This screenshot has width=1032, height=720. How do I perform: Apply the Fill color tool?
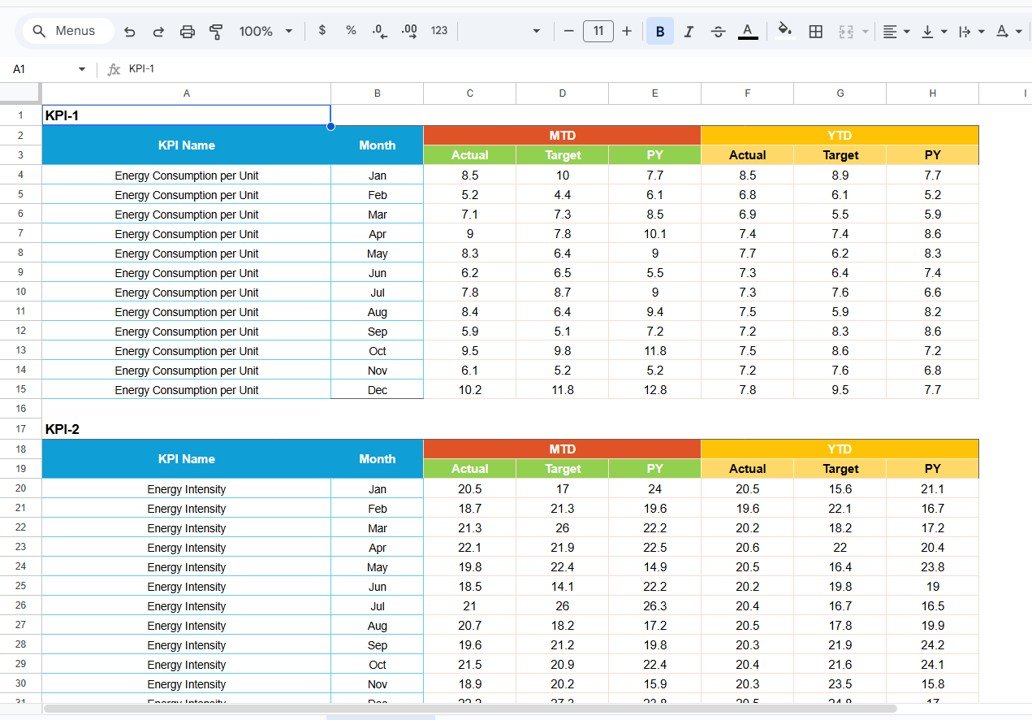pos(784,31)
